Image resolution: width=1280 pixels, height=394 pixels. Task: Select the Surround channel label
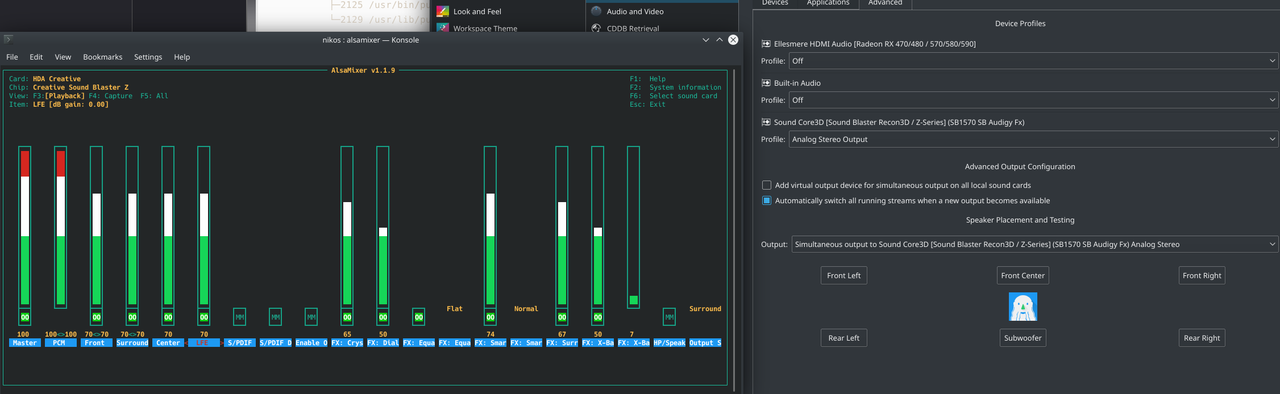click(x=132, y=343)
